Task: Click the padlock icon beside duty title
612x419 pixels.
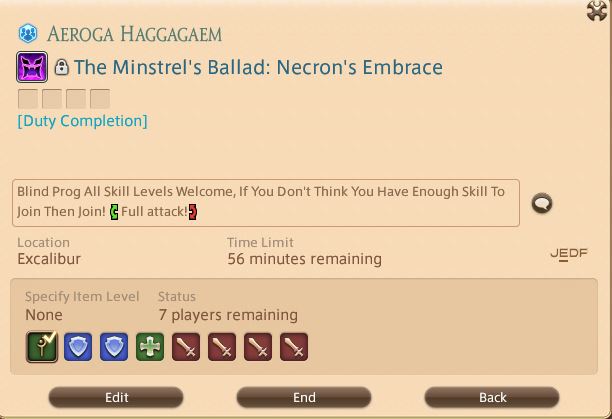Action: (61, 67)
